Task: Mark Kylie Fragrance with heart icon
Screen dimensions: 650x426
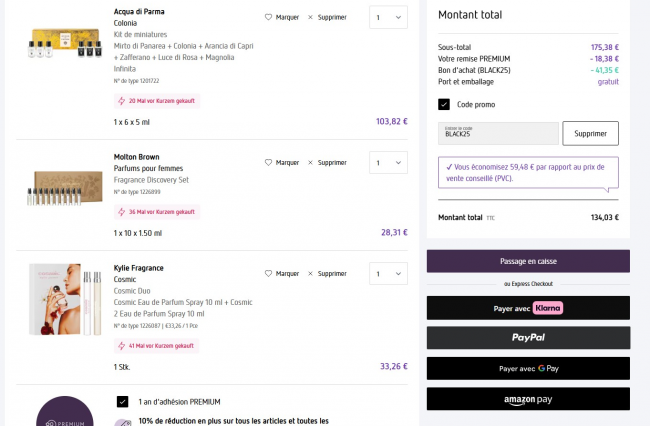Action: [x=268, y=273]
